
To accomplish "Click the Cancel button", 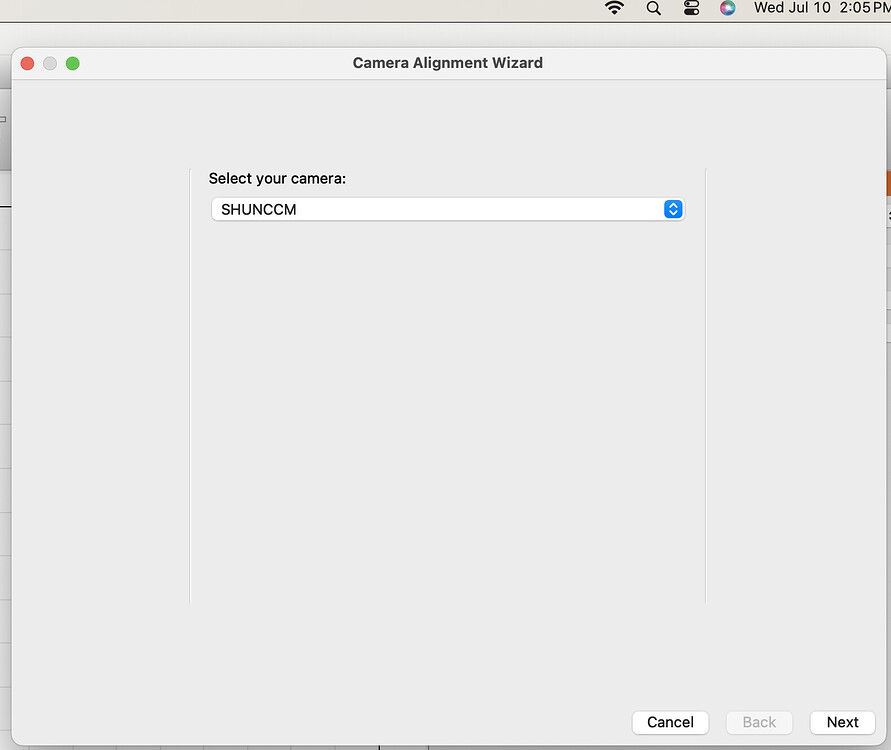I will tap(670, 722).
